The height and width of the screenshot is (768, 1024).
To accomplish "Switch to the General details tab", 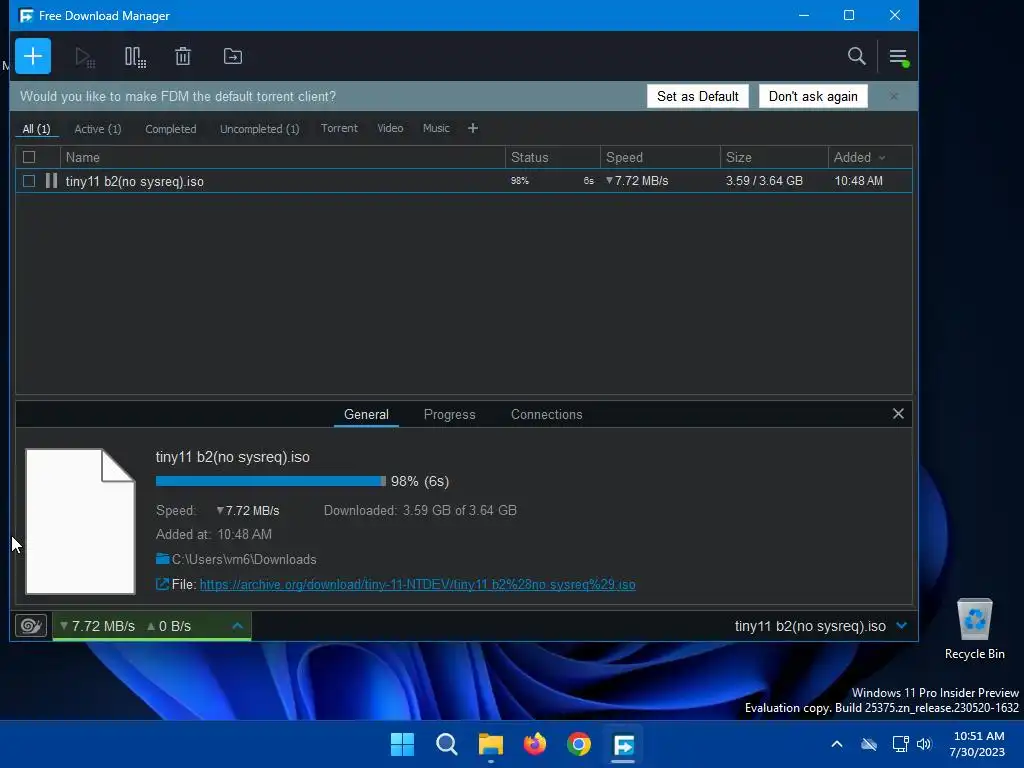I will click(x=366, y=414).
